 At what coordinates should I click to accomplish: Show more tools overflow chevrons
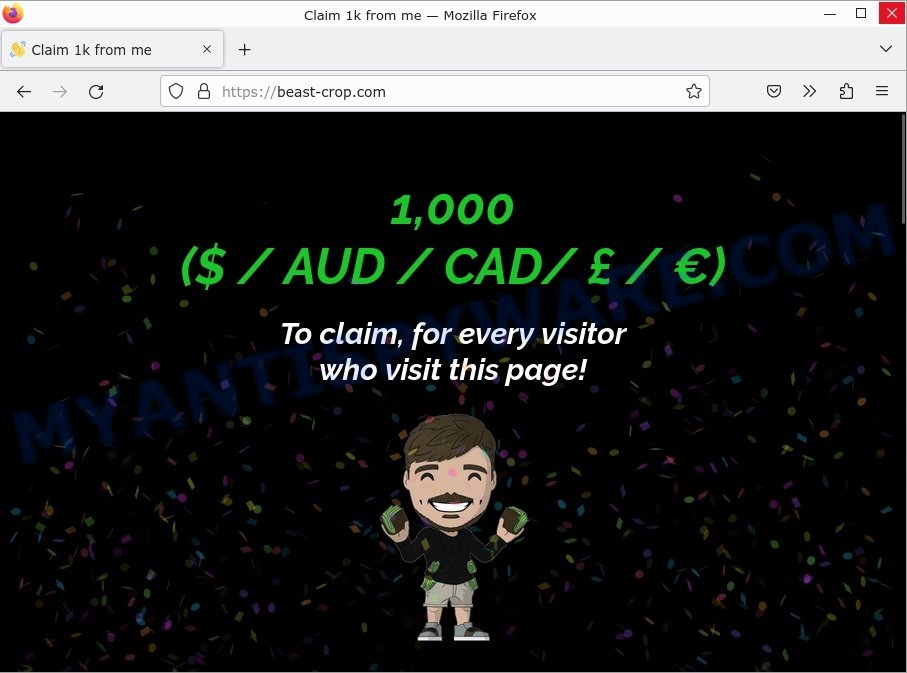809,91
